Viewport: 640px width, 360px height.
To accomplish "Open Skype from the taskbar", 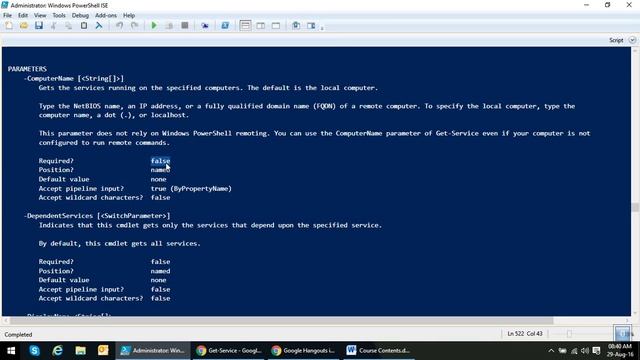I will coord(34,350).
